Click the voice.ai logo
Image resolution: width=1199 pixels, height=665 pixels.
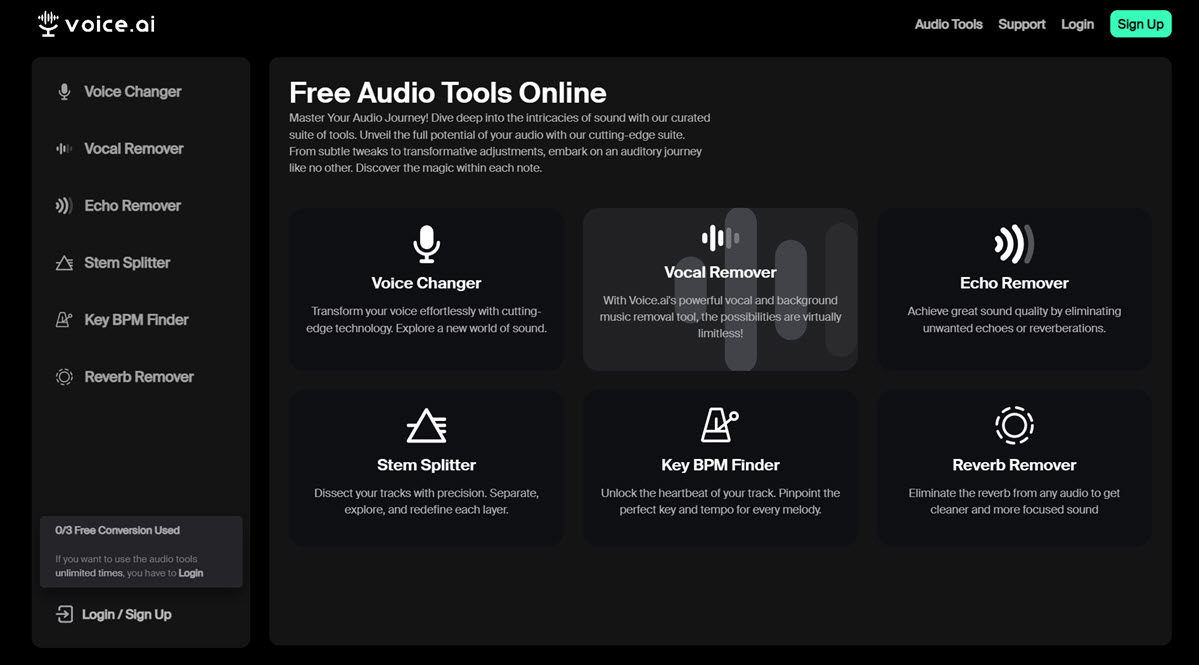pos(94,23)
